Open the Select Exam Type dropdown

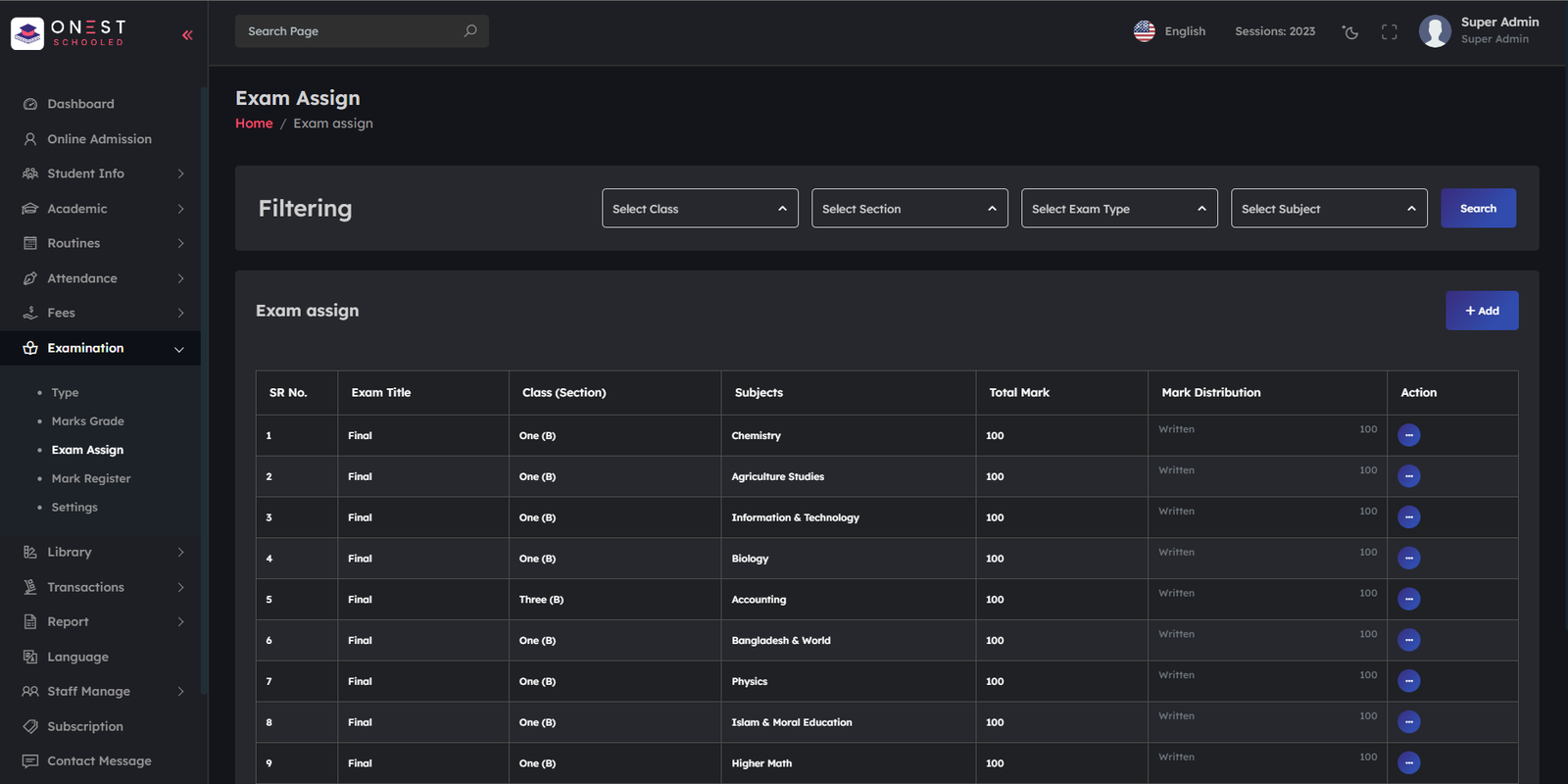1119,209
